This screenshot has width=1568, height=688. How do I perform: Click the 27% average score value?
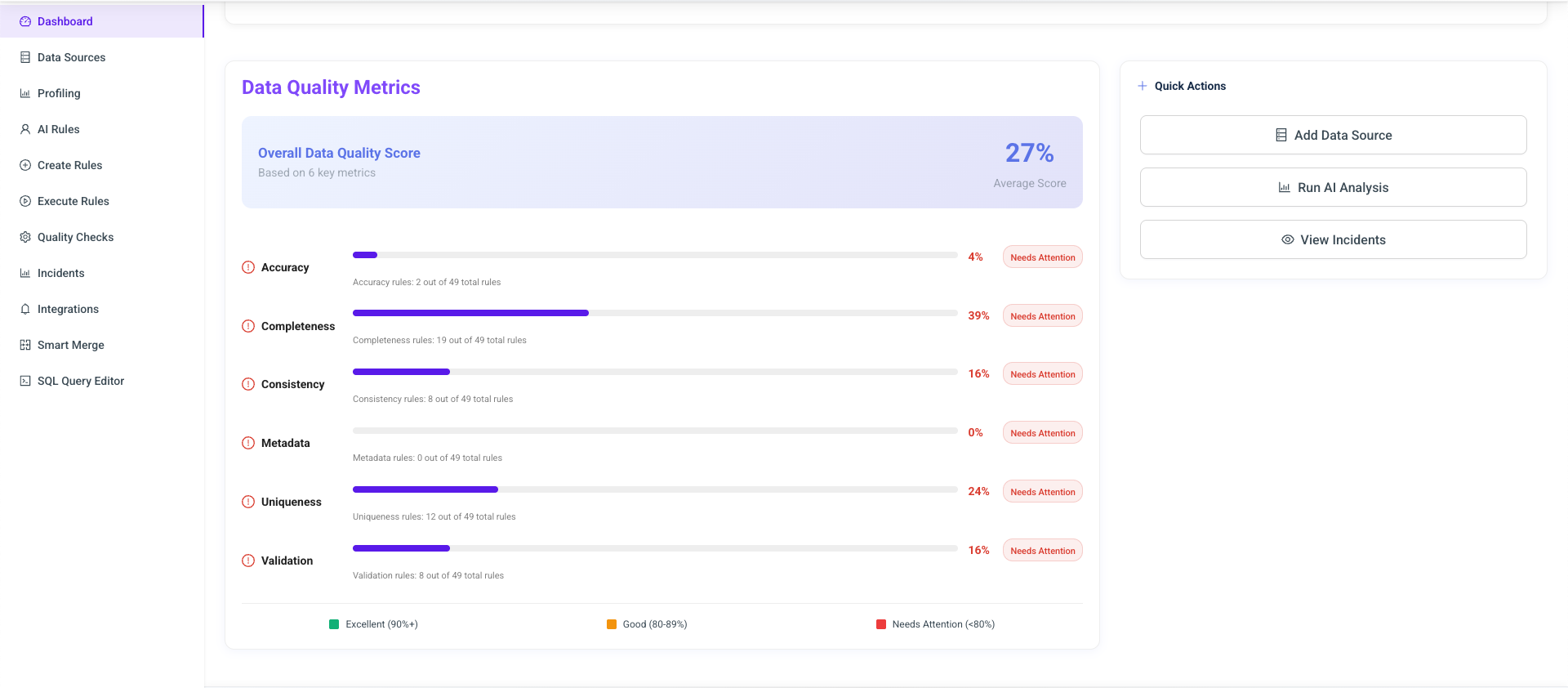[1029, 153]
